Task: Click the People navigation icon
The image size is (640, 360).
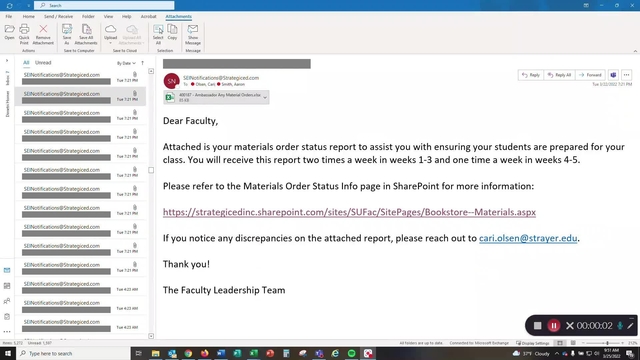Action: 7,301
